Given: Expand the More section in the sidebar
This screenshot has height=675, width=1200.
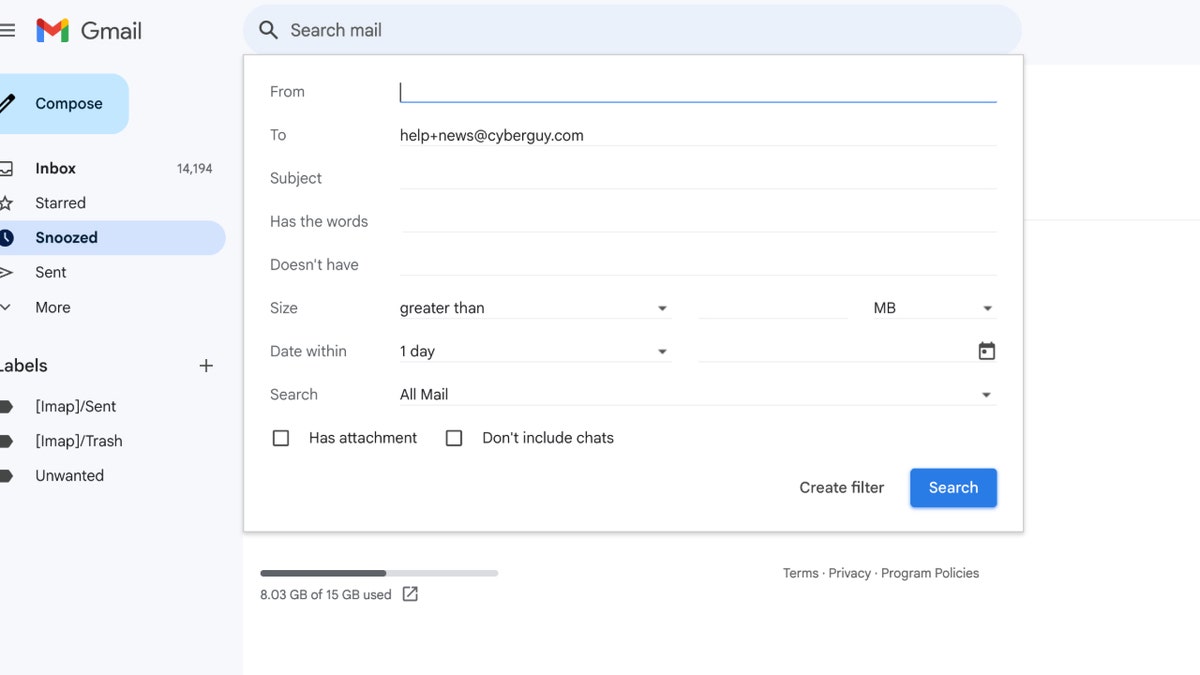Looking at the screenshot, I should click(52, 307).
